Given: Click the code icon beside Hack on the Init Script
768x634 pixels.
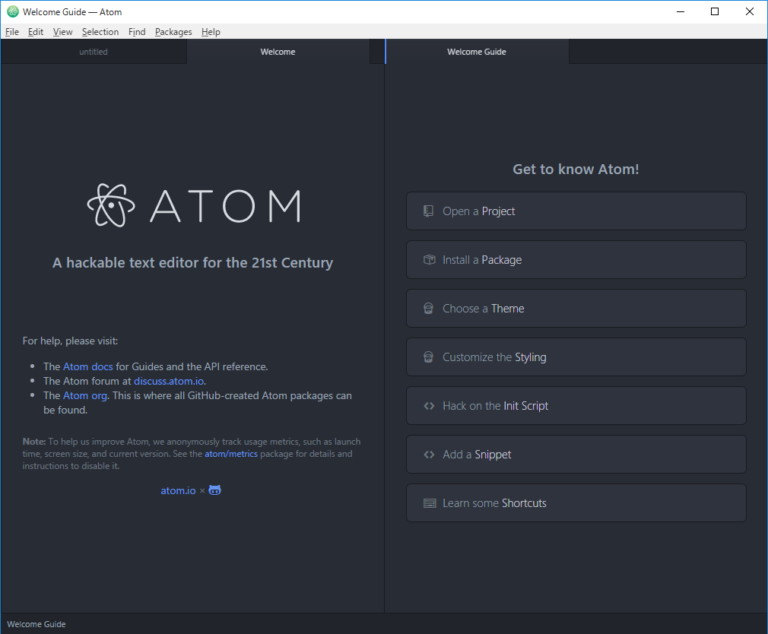Looking at the screenshot, I should click(x=429, y=406).
